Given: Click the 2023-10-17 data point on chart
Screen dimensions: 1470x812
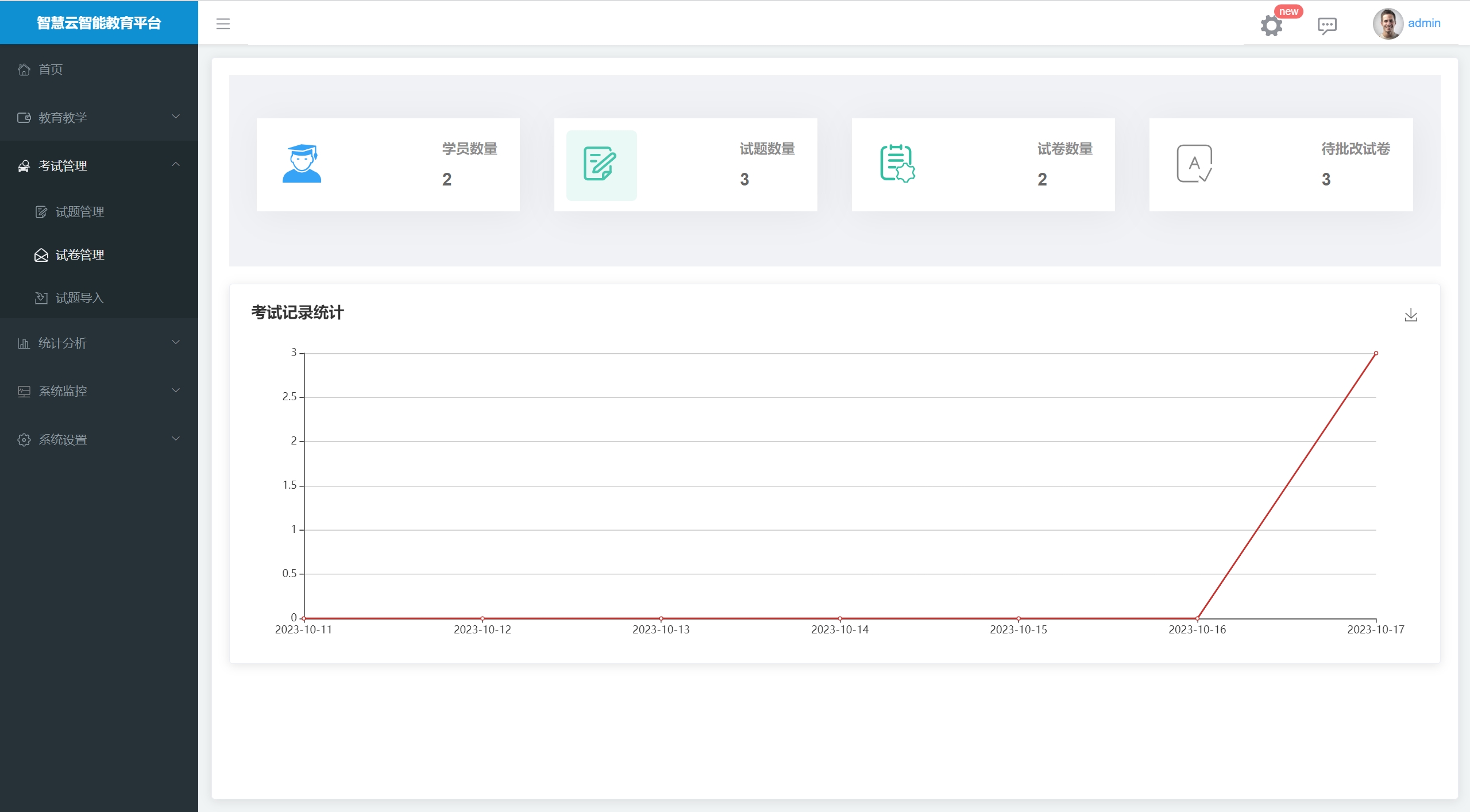Looking at the screenshot, I should [1375, 353].
